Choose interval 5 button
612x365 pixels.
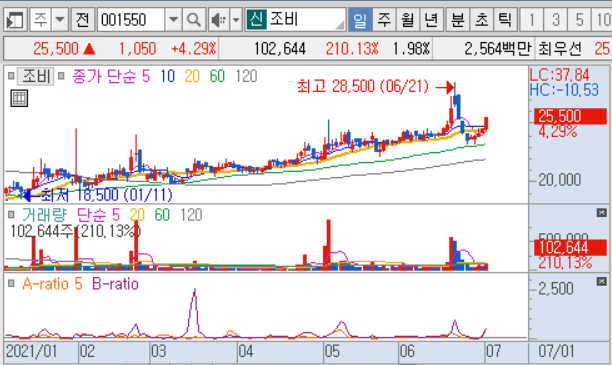[580, 20]
